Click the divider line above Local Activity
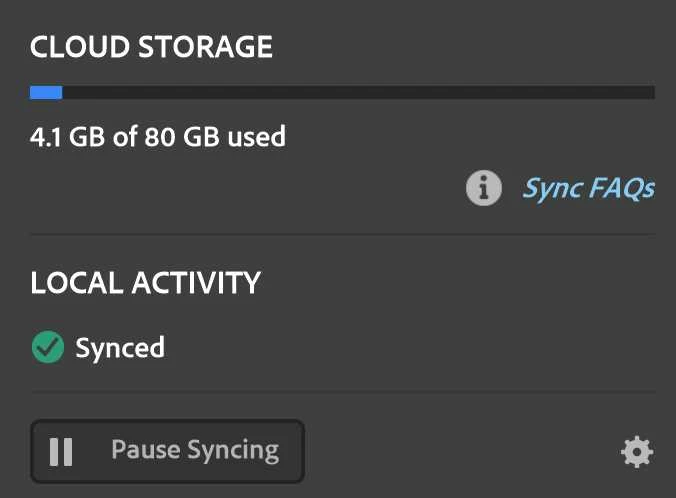This screenshot has width=676, height=498. (x=342, y=235)
